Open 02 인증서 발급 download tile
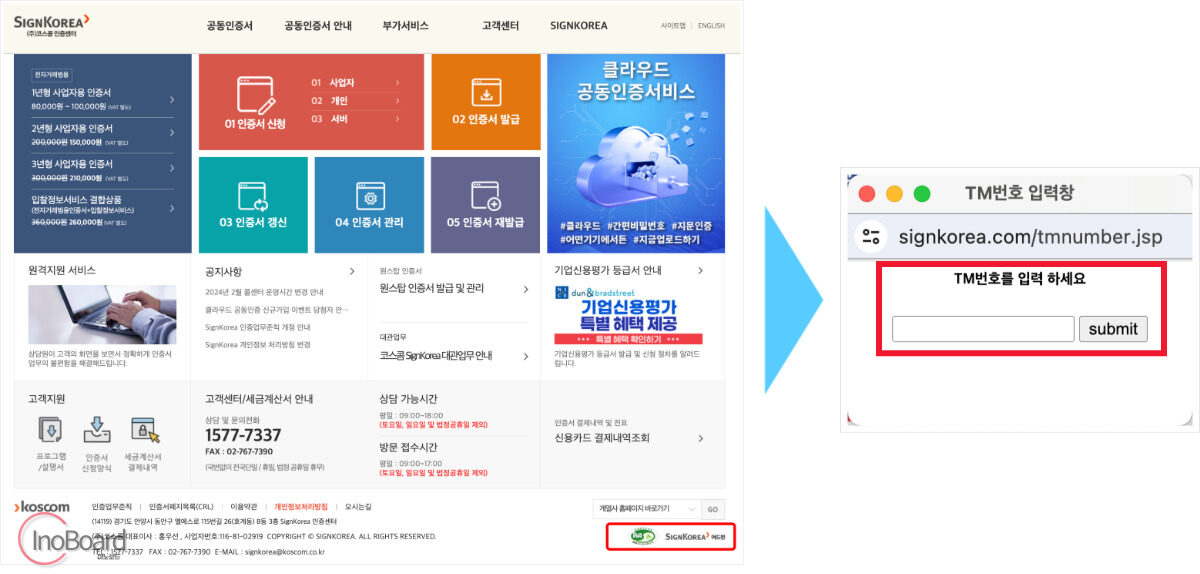 click(486, 101)
